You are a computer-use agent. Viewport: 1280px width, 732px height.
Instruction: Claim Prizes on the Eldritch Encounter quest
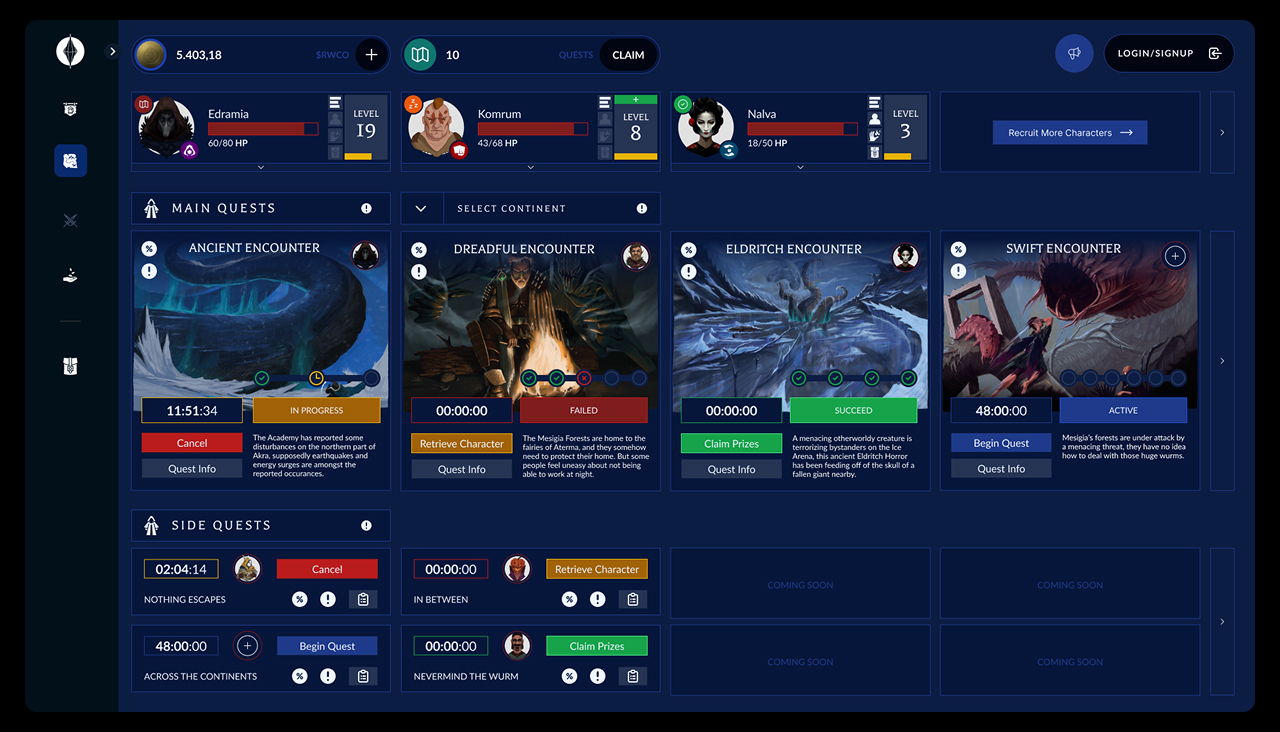731,443
